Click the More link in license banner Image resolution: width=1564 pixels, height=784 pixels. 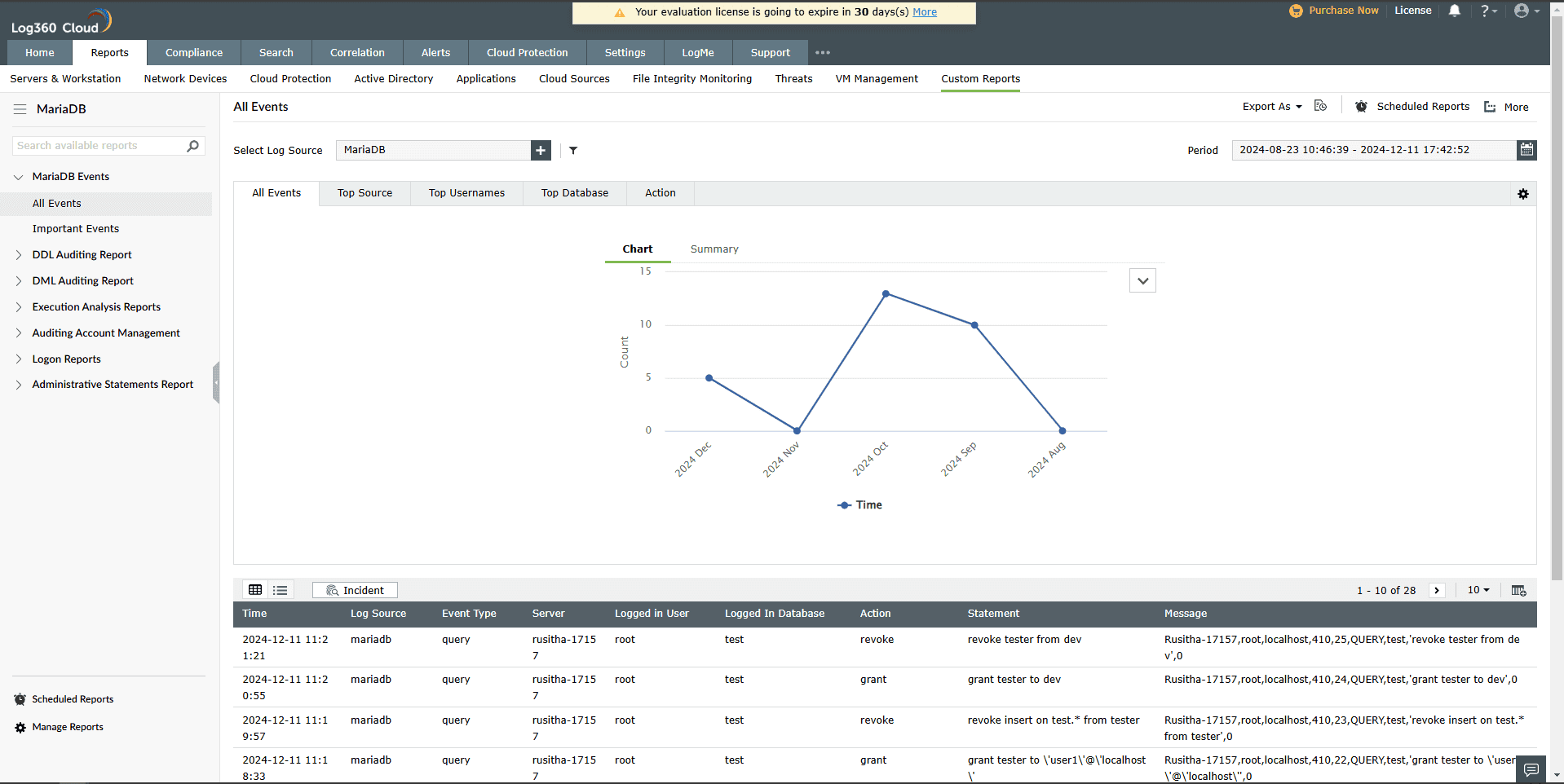point(925,12)
